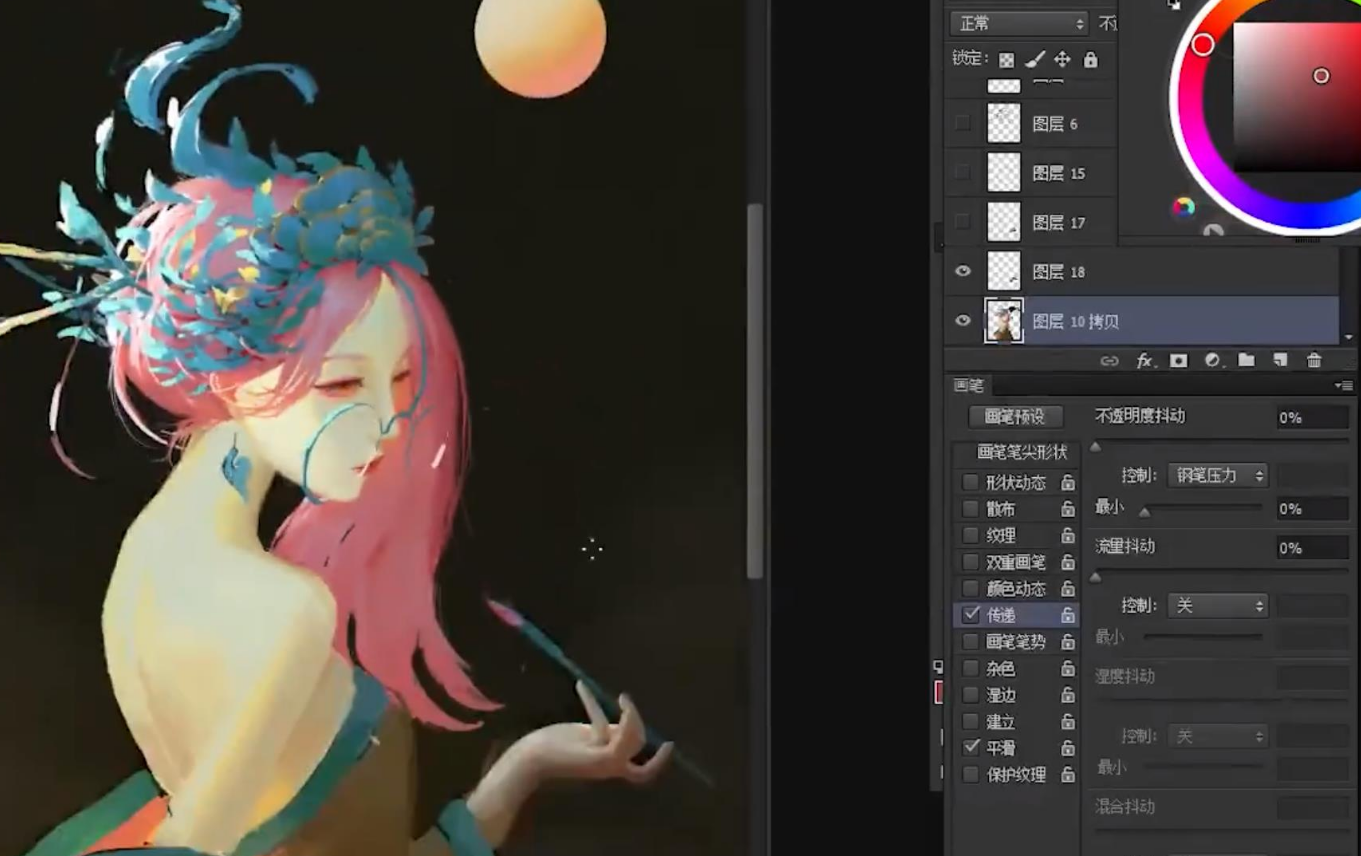Click the lock all padlock icon
The height and width of the screenshot is (856, 1361).
click(1090, 60)
